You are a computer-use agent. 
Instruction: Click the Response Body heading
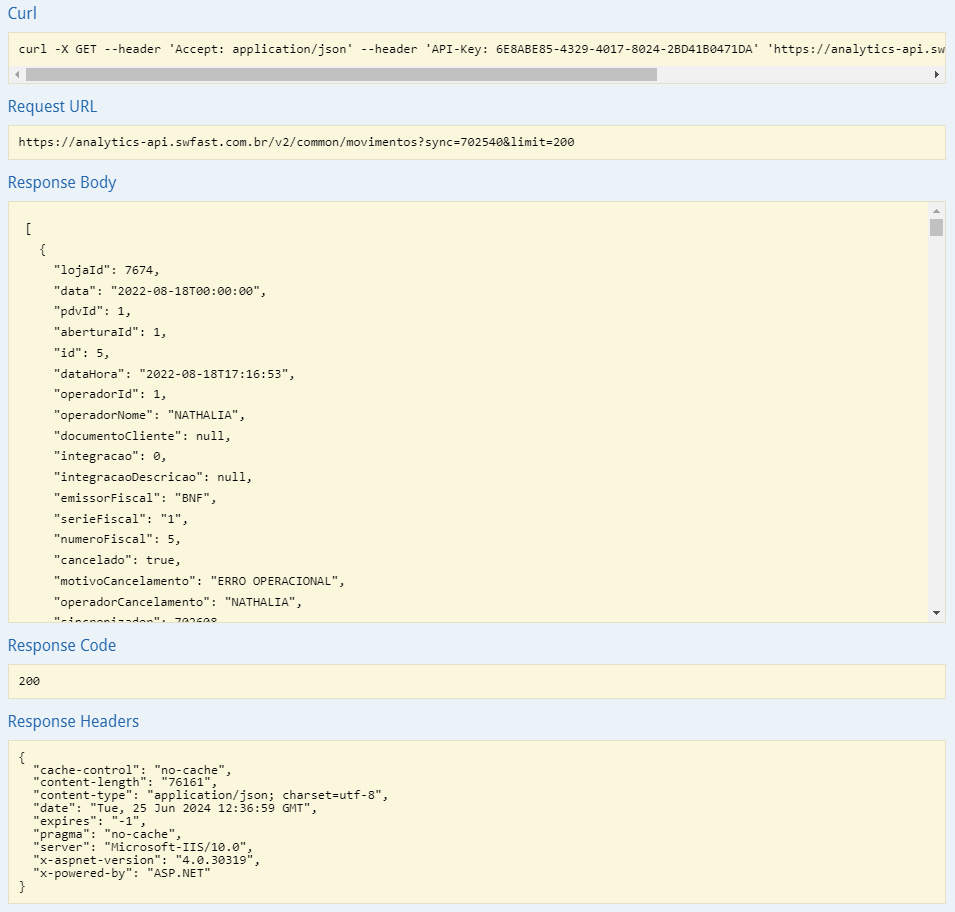pos(62,183)
